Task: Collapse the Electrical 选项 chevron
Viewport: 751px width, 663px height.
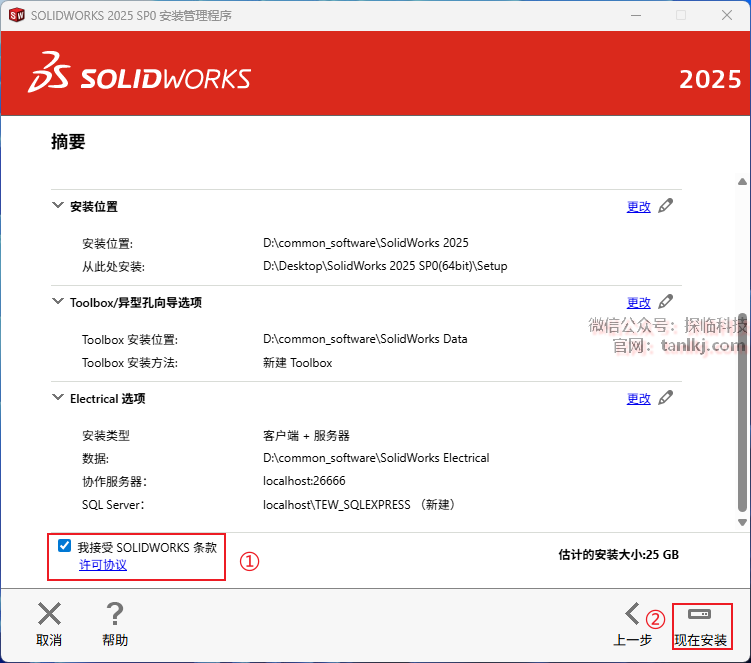Action: tap(57, 397)
